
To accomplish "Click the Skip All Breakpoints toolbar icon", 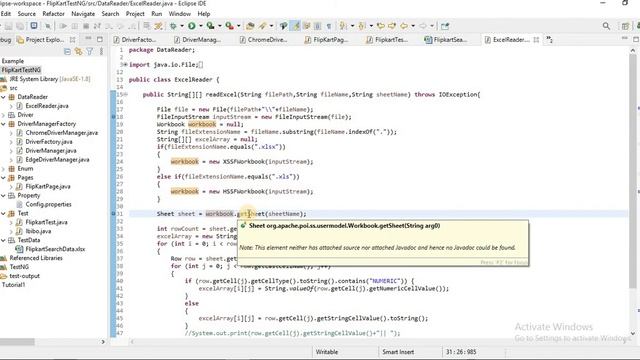I will point(48,26).
